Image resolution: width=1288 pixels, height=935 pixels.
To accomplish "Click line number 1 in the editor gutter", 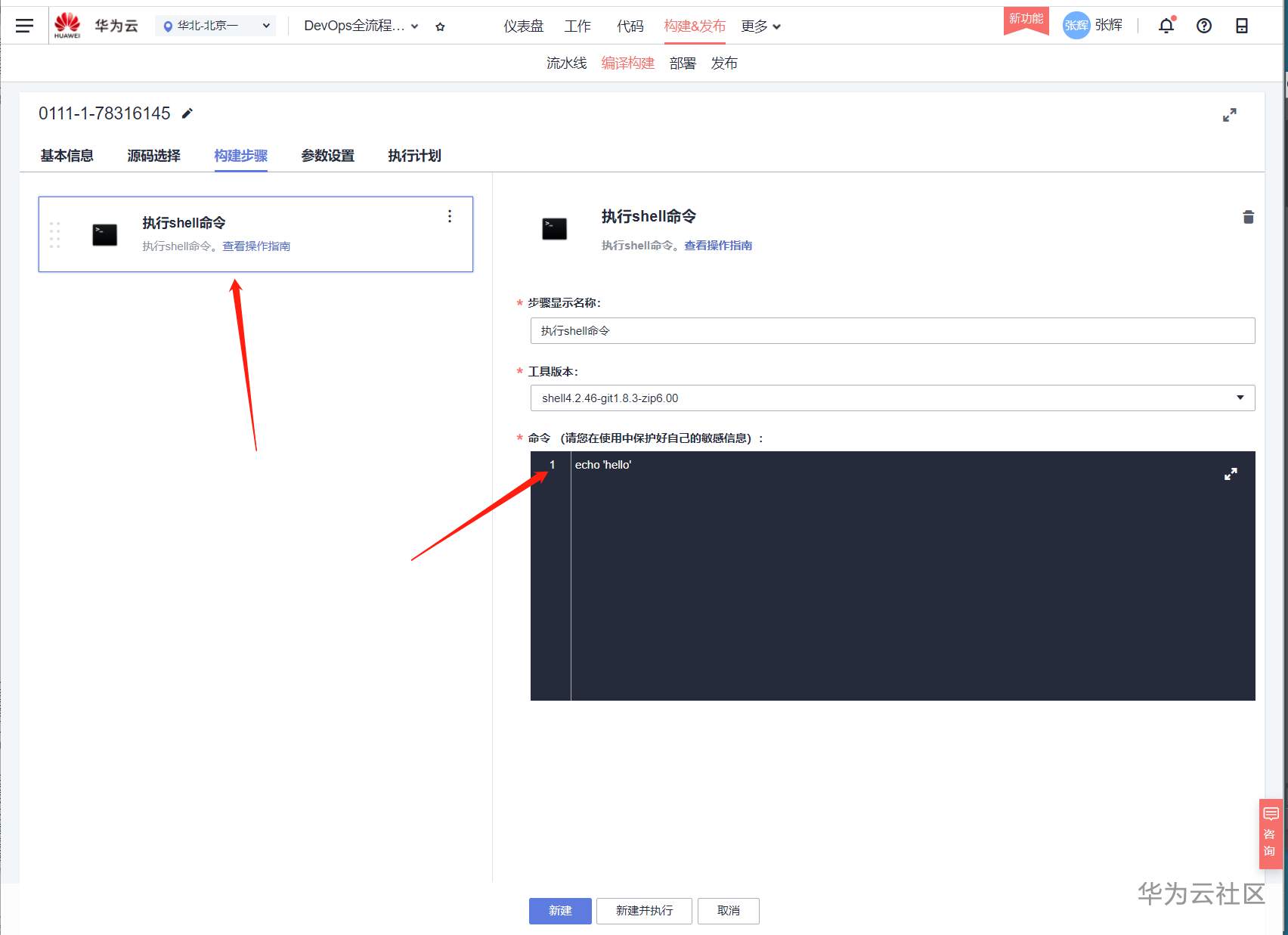I will (x=553, y=465).
